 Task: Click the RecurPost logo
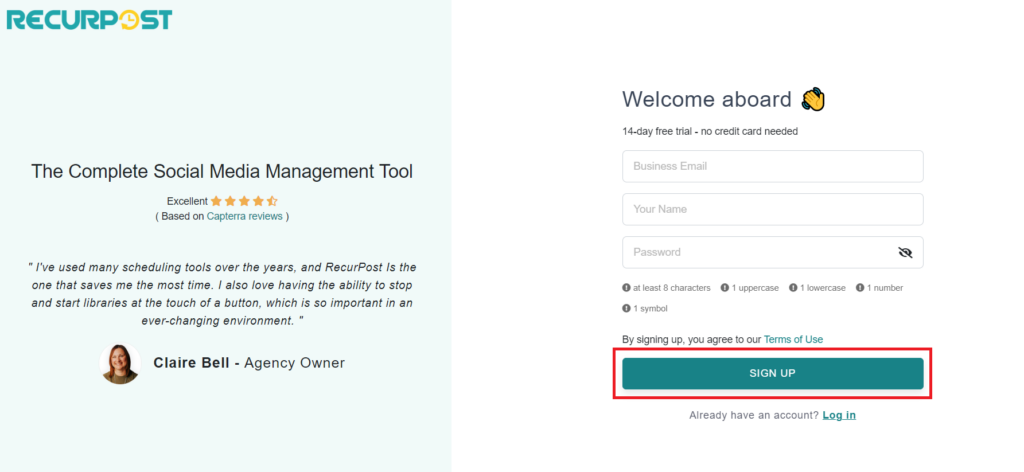tap(89, 20)
